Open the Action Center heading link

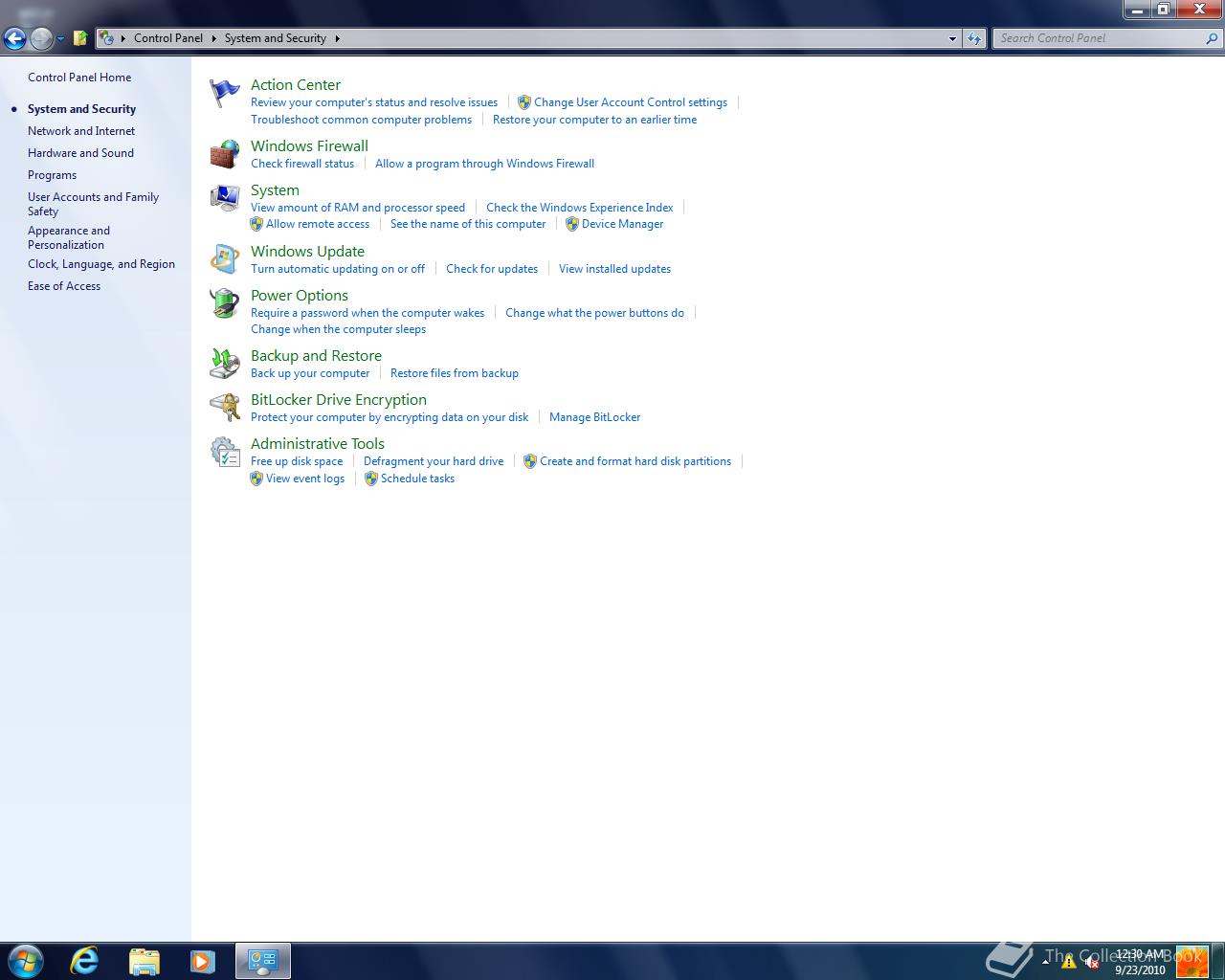click(x=296, y=85)
